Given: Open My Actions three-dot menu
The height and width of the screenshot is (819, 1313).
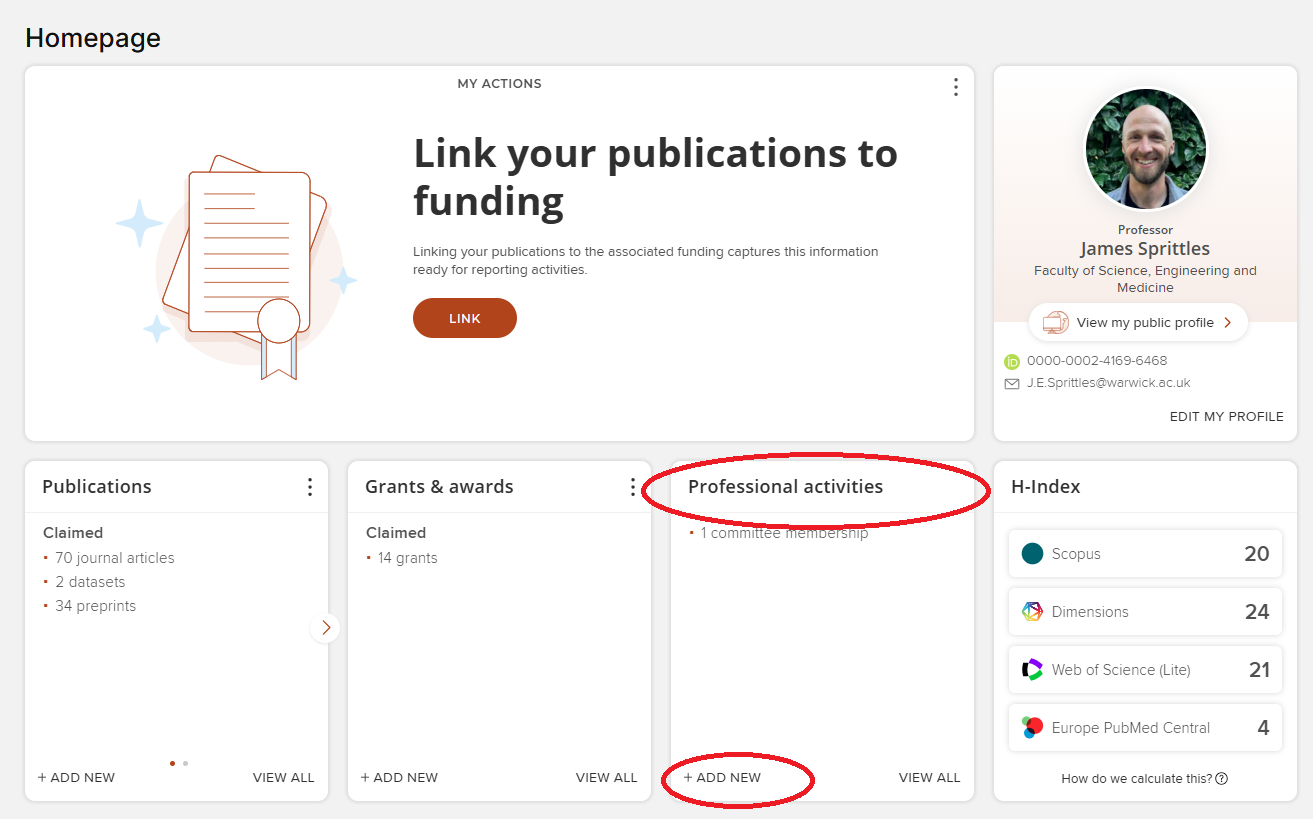Looking at the screenshot, I should tap(955, 87).
